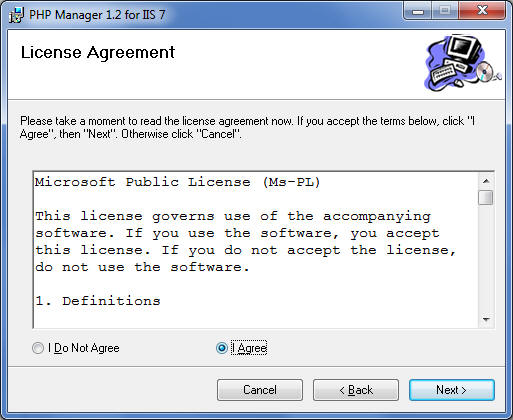This screenshot has height=420, width=513.
Task: Click the scroll up arrow of license text
Action: click(486, 181)
